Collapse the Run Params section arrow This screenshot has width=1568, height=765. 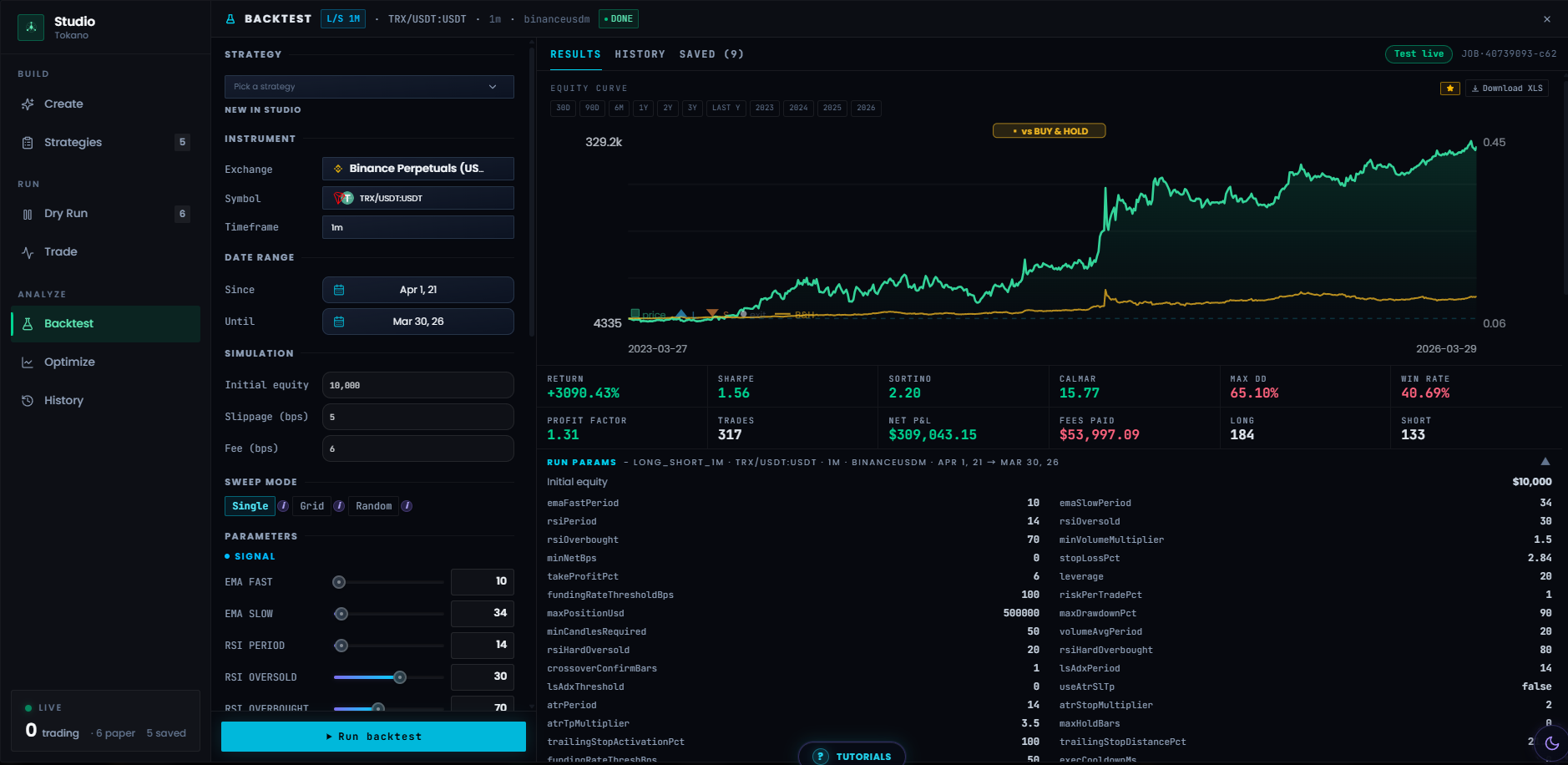click(x=1545, y=462)
